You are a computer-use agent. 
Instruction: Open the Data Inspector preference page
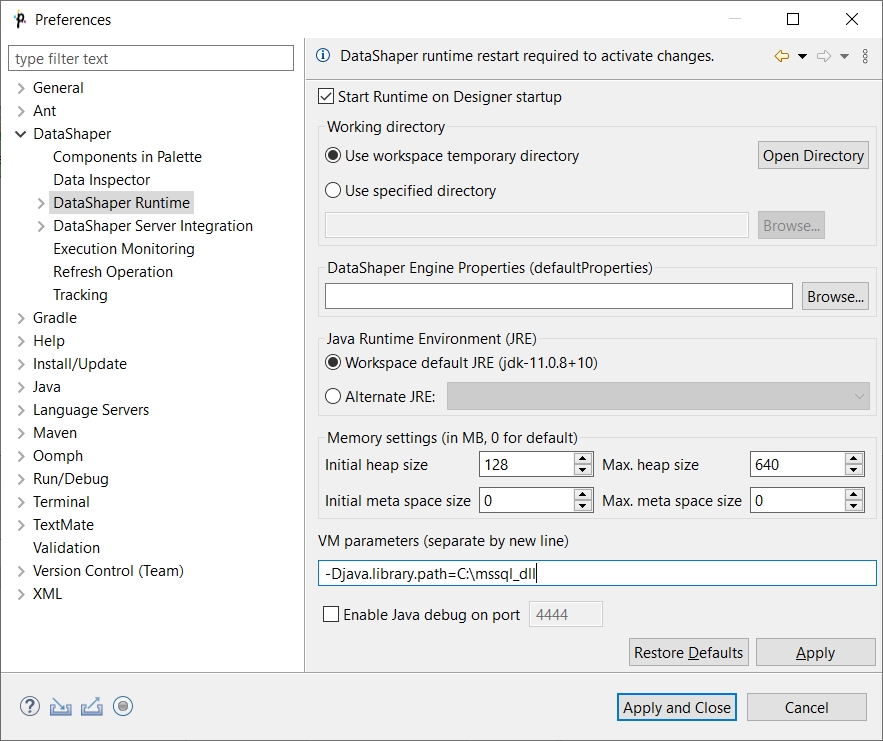(102, 180)
